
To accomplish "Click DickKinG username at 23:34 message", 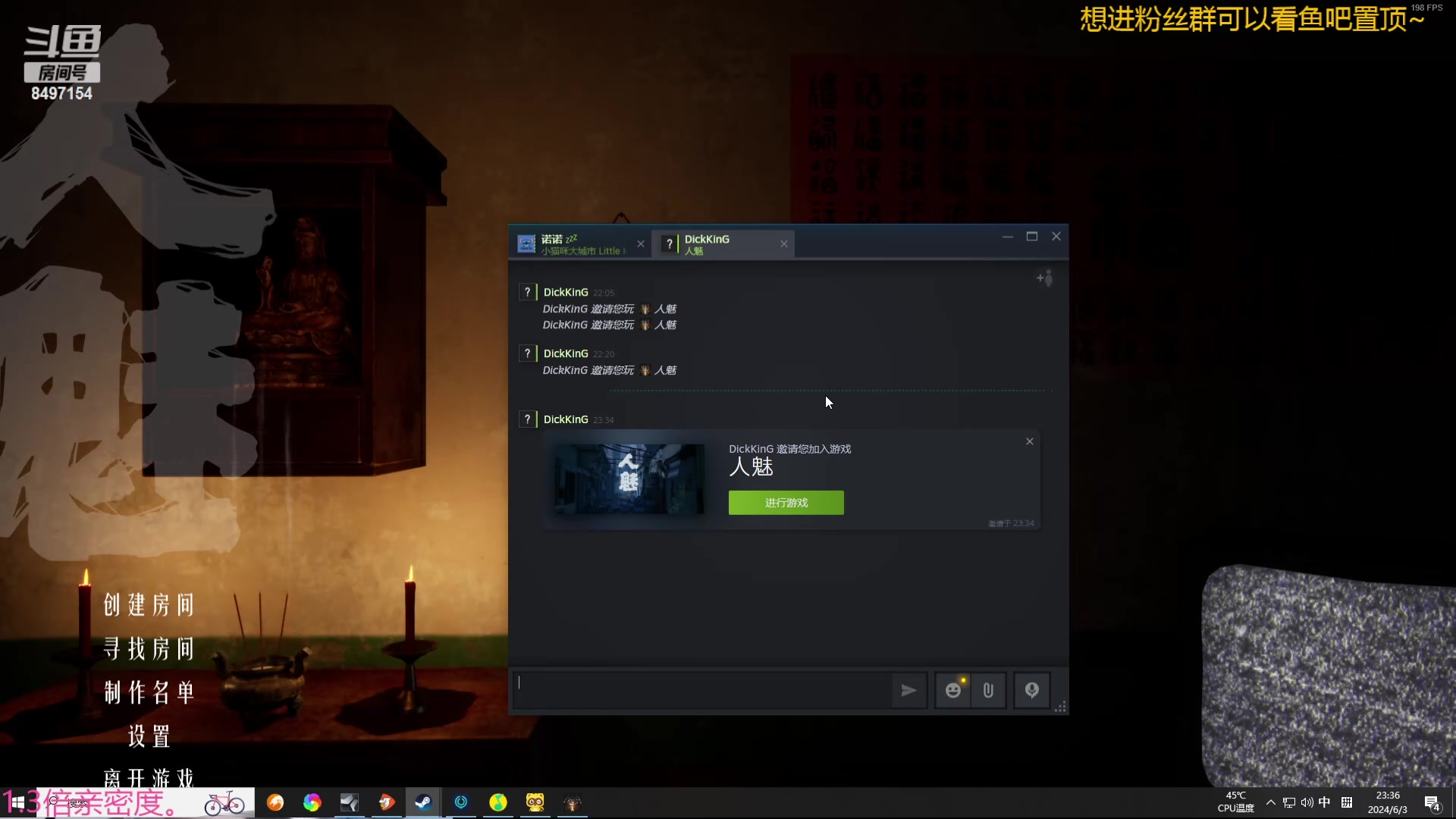I will (x=566, y=419).
